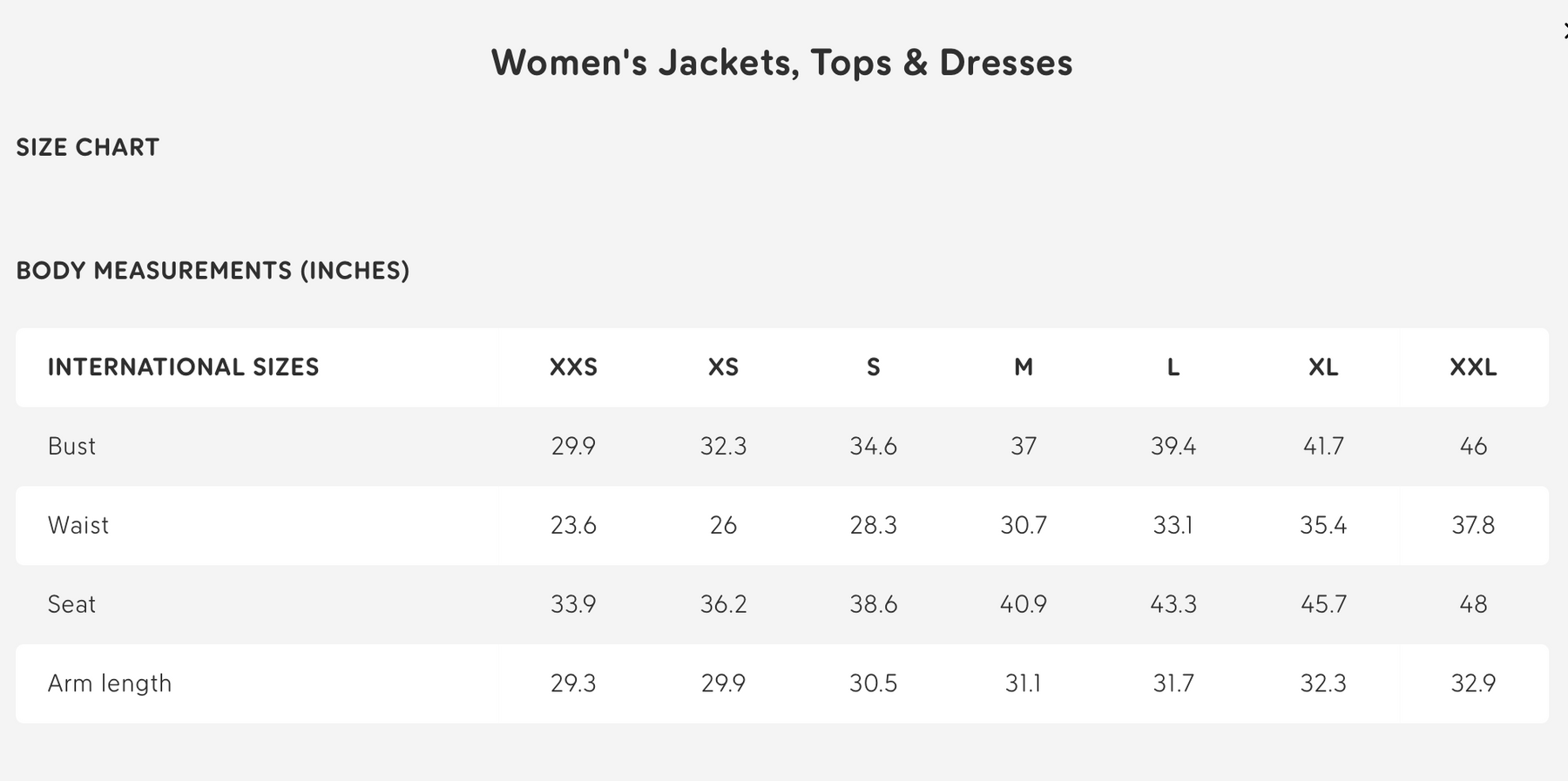Click the Waist measurement for size L
Viewport: 1568px width, 781px height.
pos(1173,526)
